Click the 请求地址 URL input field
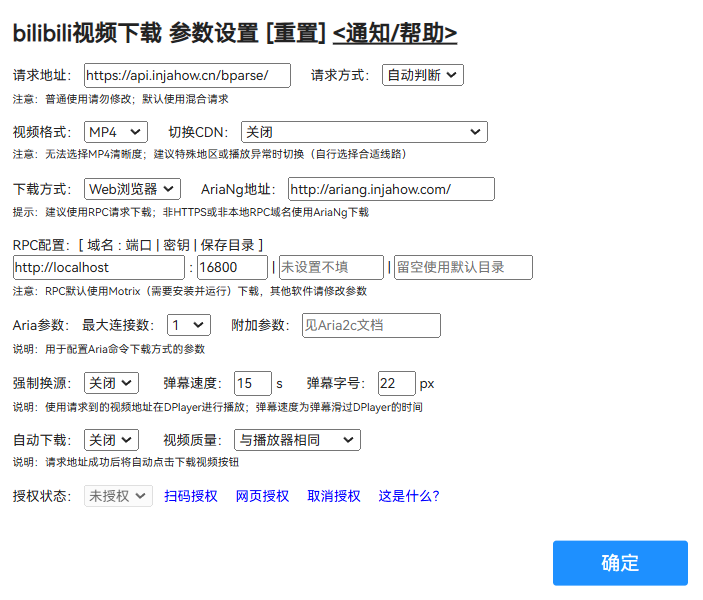Image resolution: width=703 pixels, height=600 pixels. 187,75
